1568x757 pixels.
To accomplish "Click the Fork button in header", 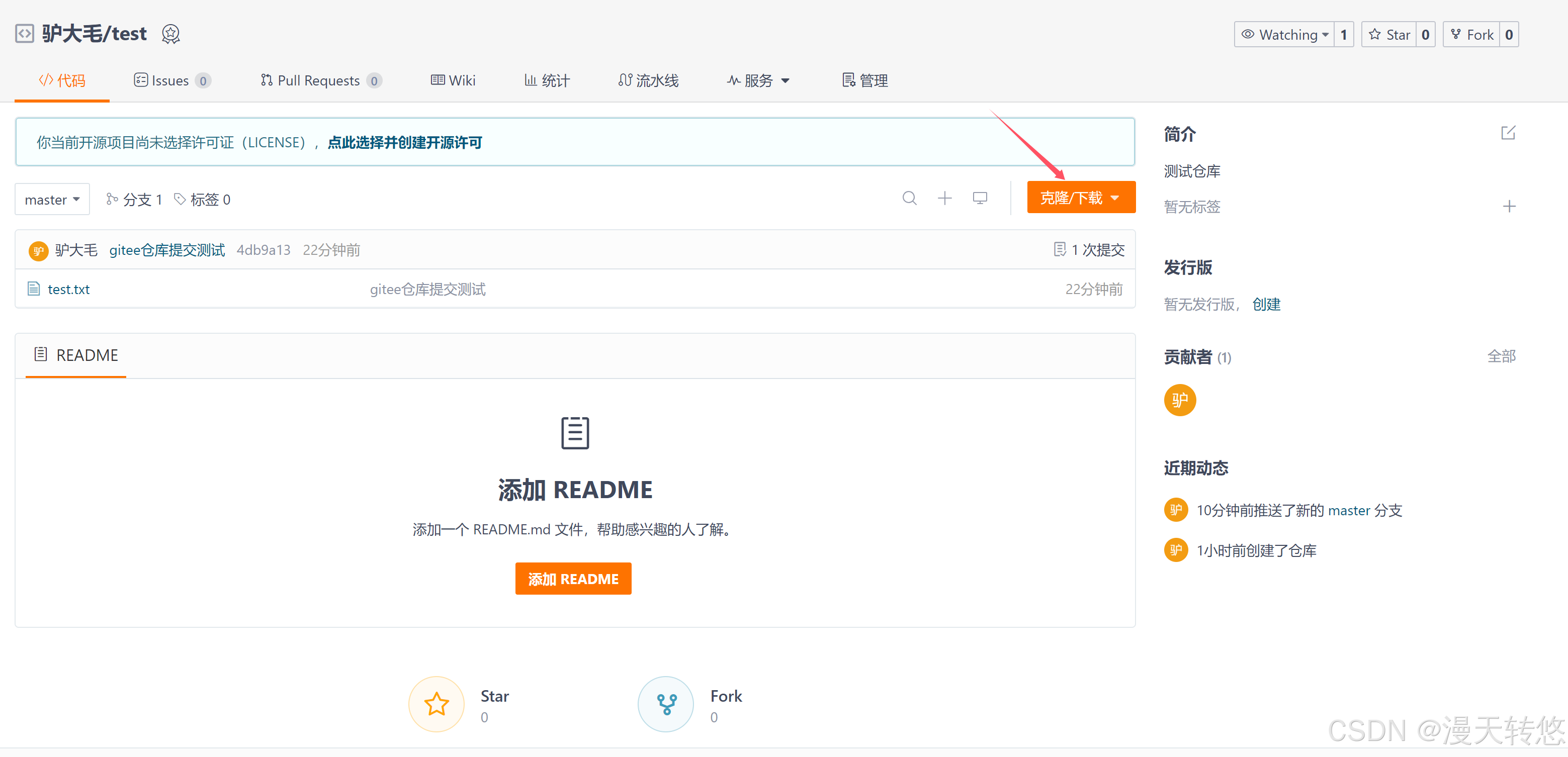I will [x=1472, y=35].
